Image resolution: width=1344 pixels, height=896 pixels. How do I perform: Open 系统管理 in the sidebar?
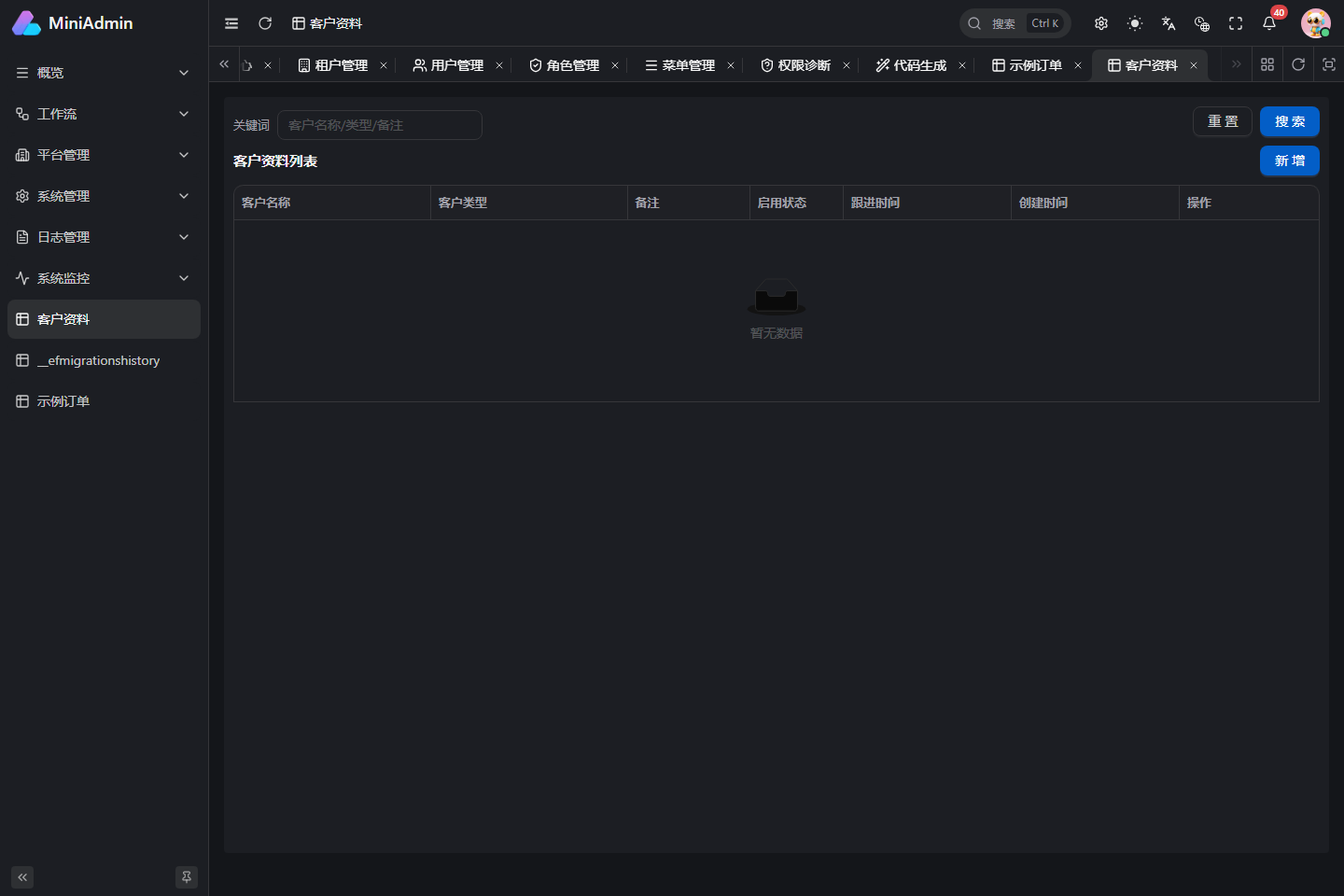pyautogui.click(x=104, y=196)
